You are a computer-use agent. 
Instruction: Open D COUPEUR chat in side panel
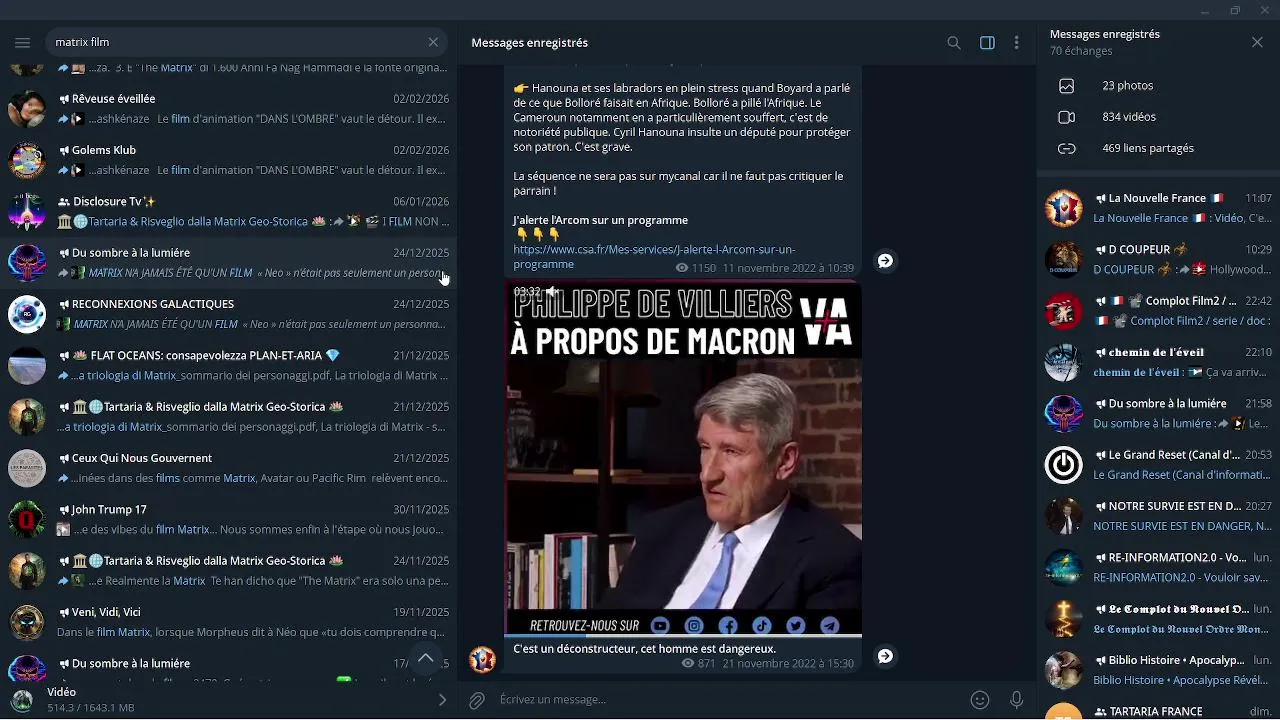[x=1158, y=259]
